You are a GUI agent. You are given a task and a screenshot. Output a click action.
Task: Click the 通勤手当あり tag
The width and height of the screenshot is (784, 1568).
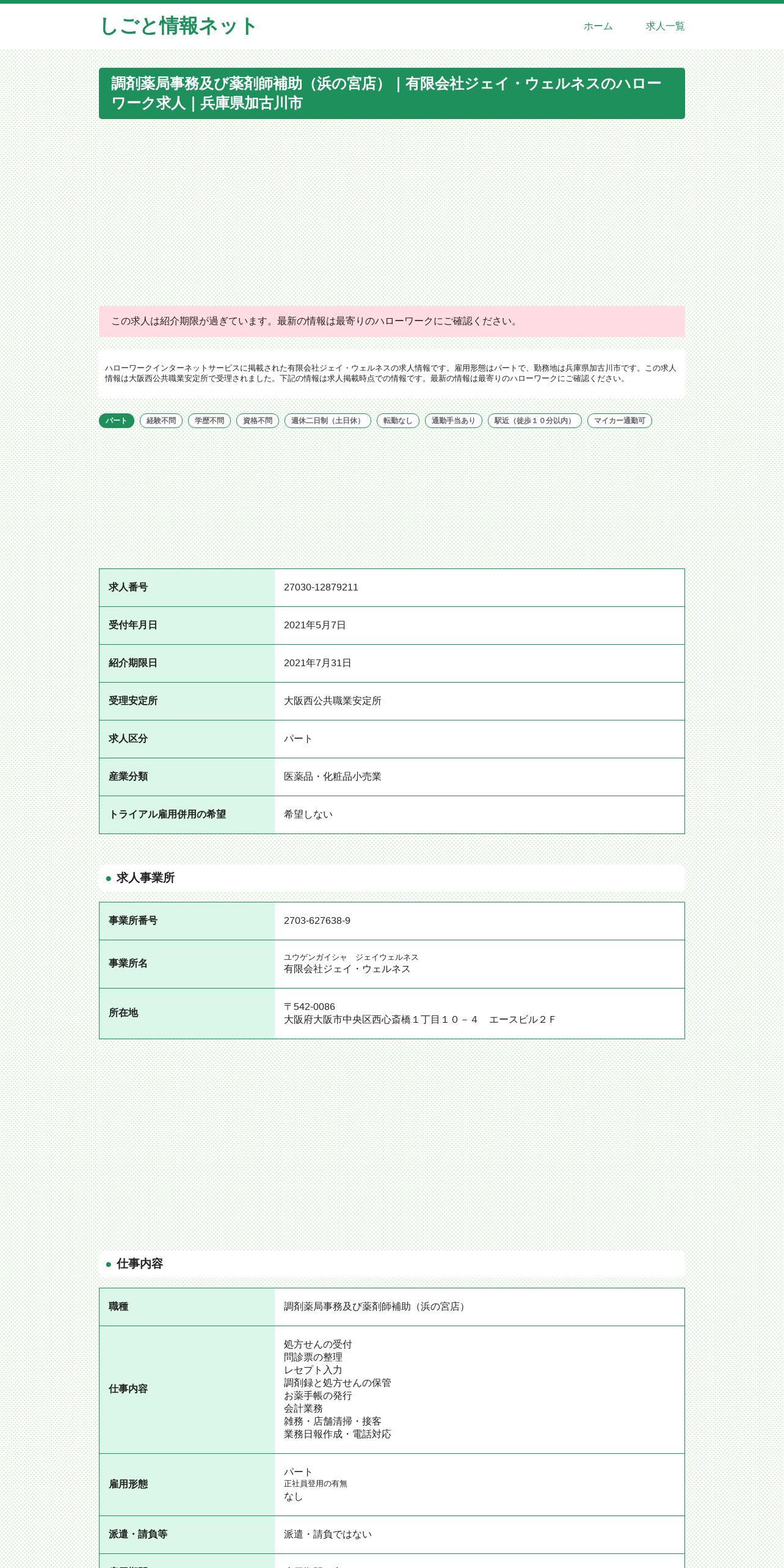(454, 421)
